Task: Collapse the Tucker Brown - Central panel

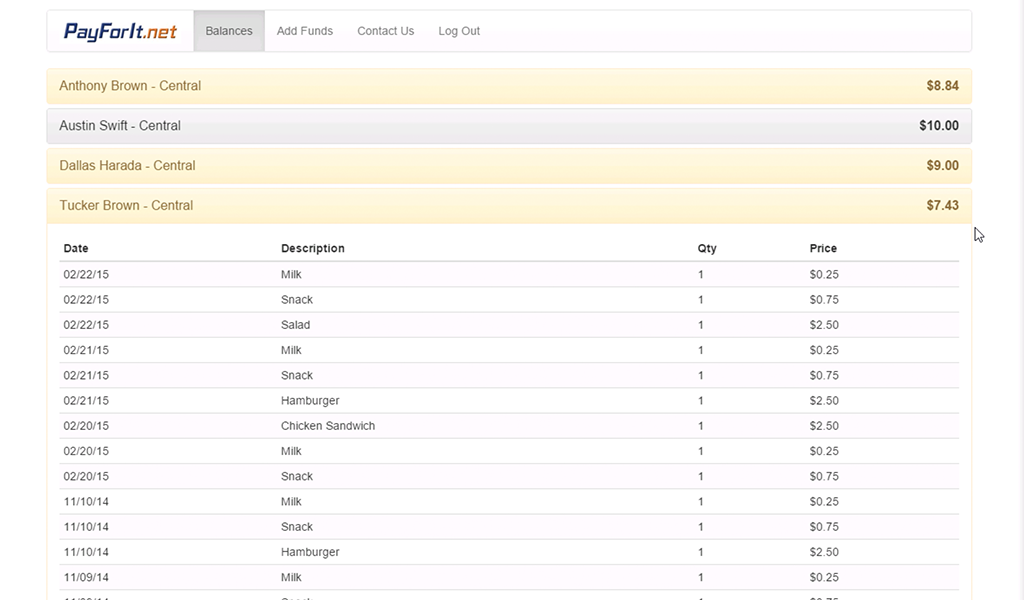Action: 509,206
